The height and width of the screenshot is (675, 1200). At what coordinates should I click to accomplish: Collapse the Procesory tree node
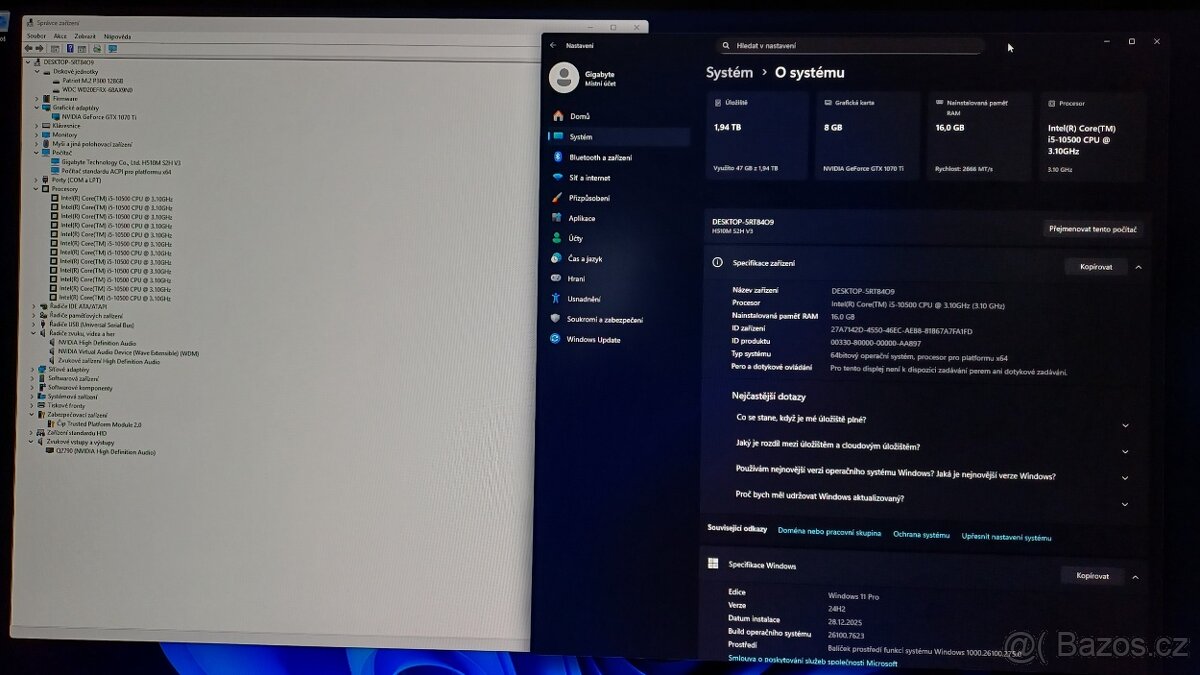pos(36,189)
